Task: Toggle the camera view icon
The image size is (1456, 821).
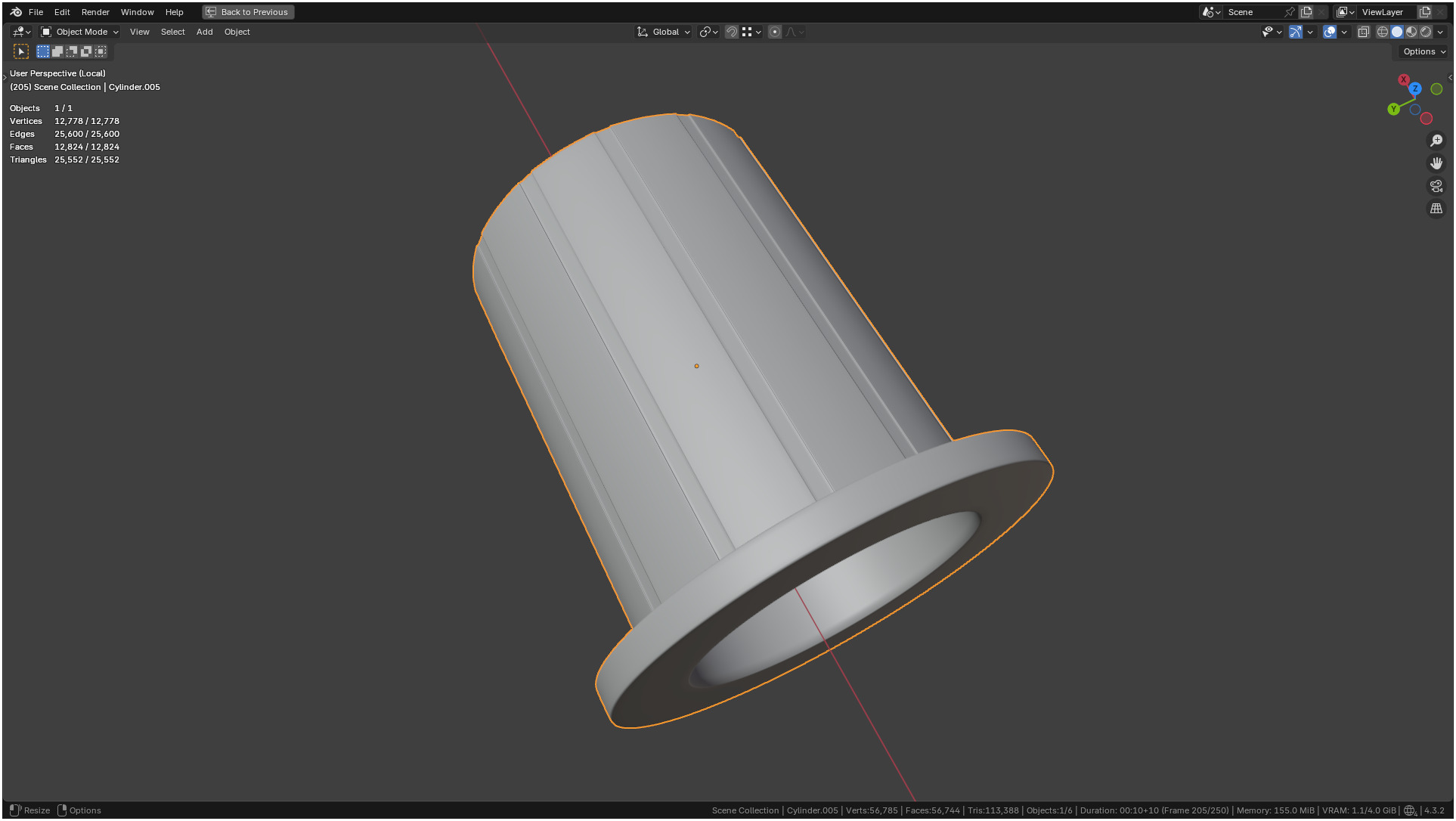Action: tap(1436, 186)
